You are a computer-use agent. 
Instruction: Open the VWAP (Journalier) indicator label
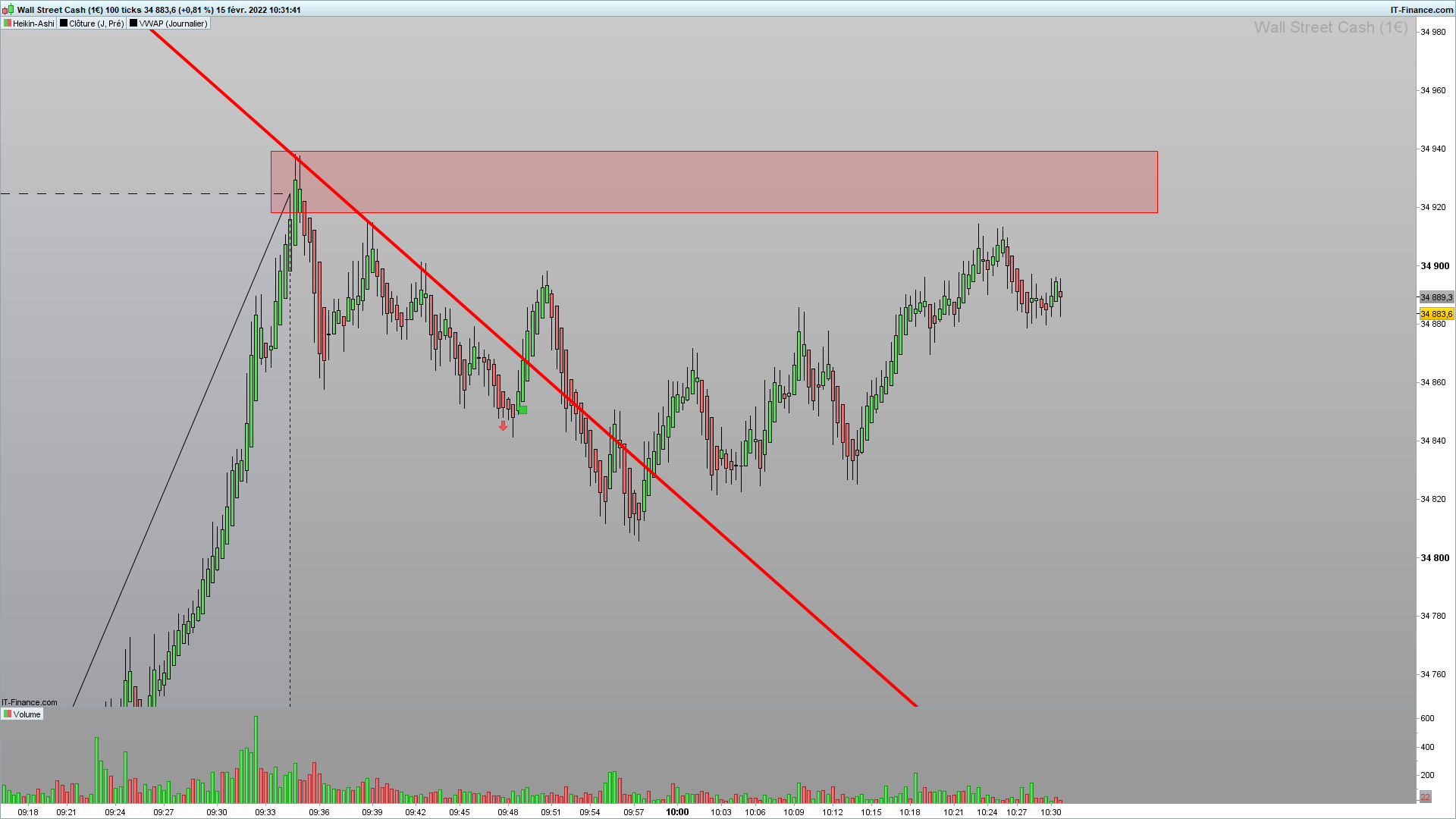[173, 24]
